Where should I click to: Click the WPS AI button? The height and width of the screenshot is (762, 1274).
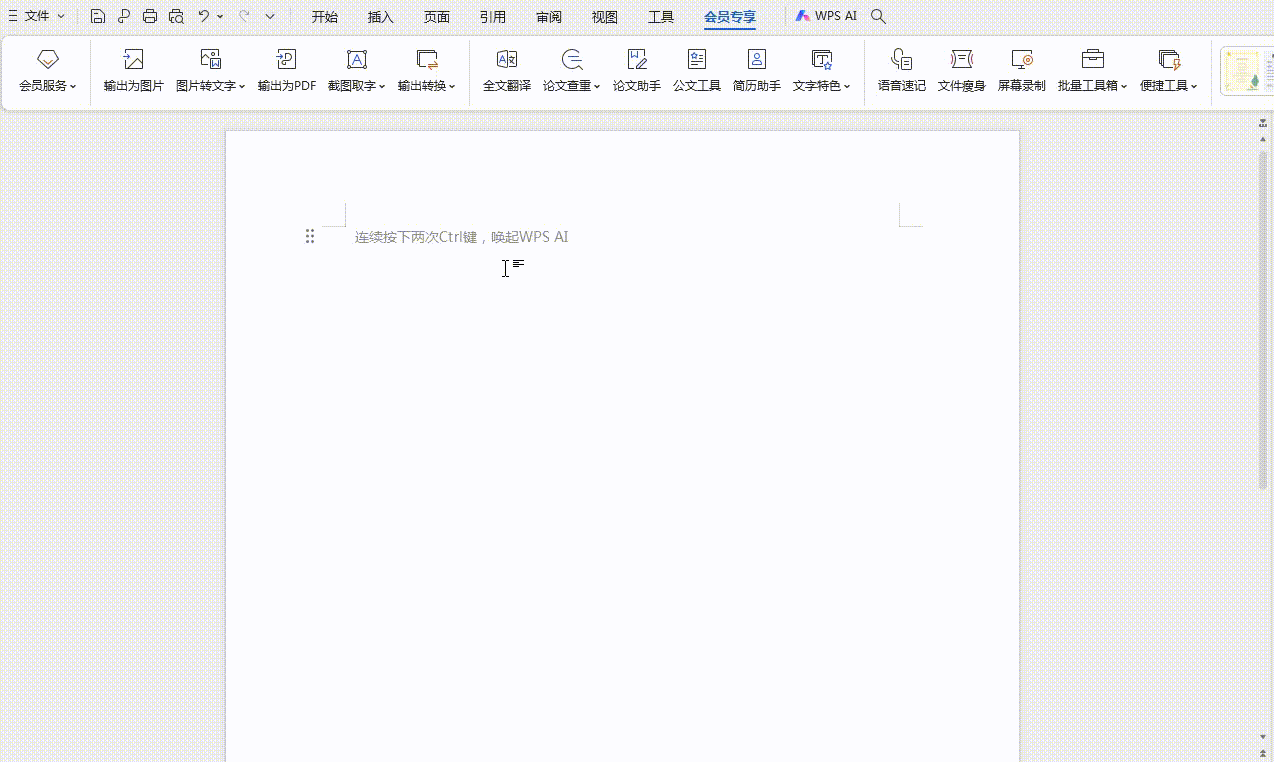827,16
